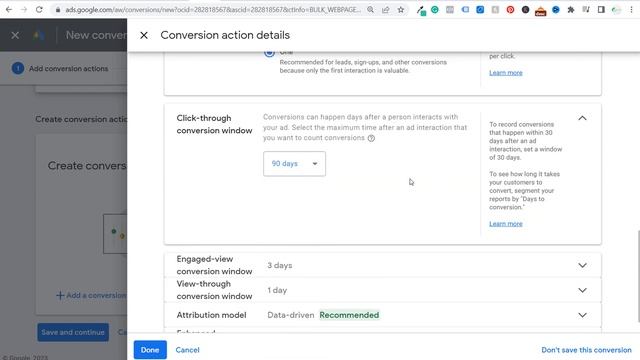Click the site lock icon in address bar

58,9
